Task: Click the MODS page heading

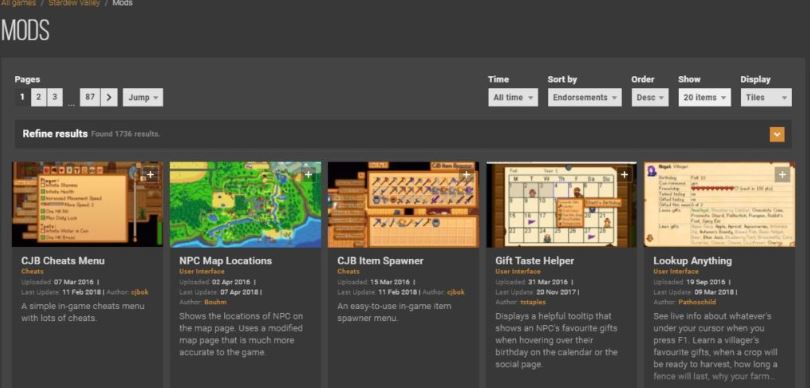Action: 25,30
